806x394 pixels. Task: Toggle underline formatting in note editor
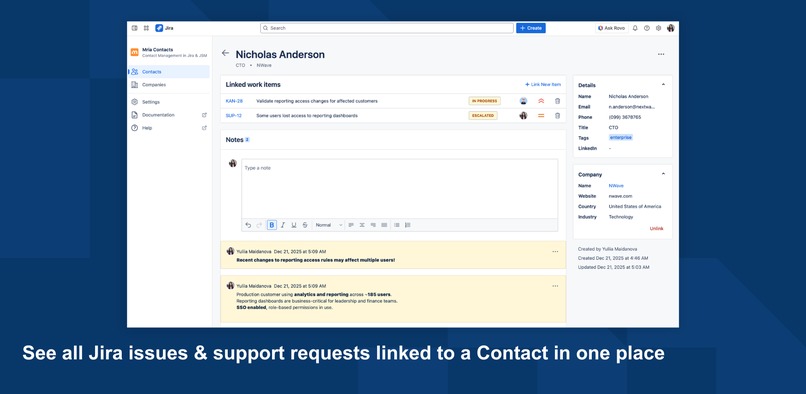pyautogui.click(x=294, y=225)
